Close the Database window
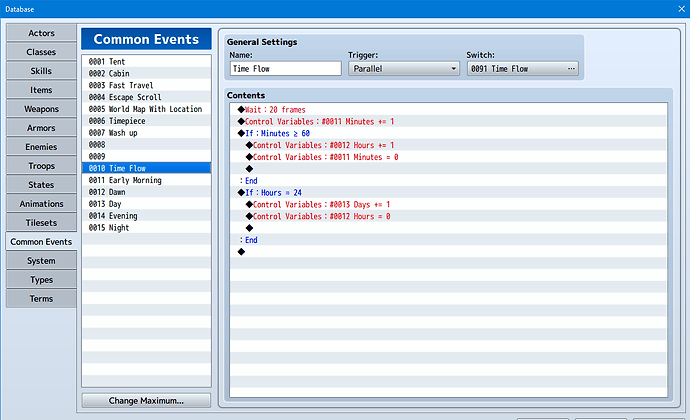 pyautogui.click(x=681, y=9)
